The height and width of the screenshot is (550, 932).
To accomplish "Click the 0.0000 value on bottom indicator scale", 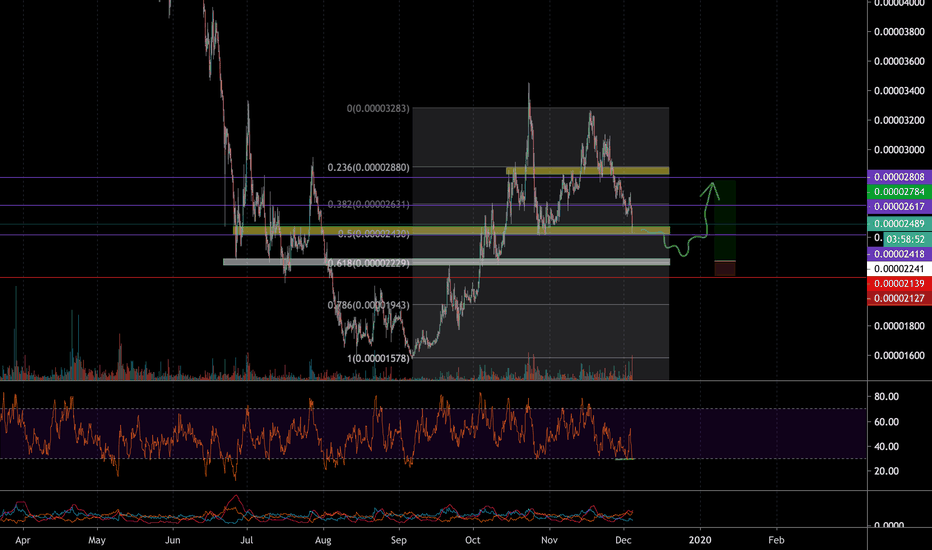I will click(x=889, y=525).
